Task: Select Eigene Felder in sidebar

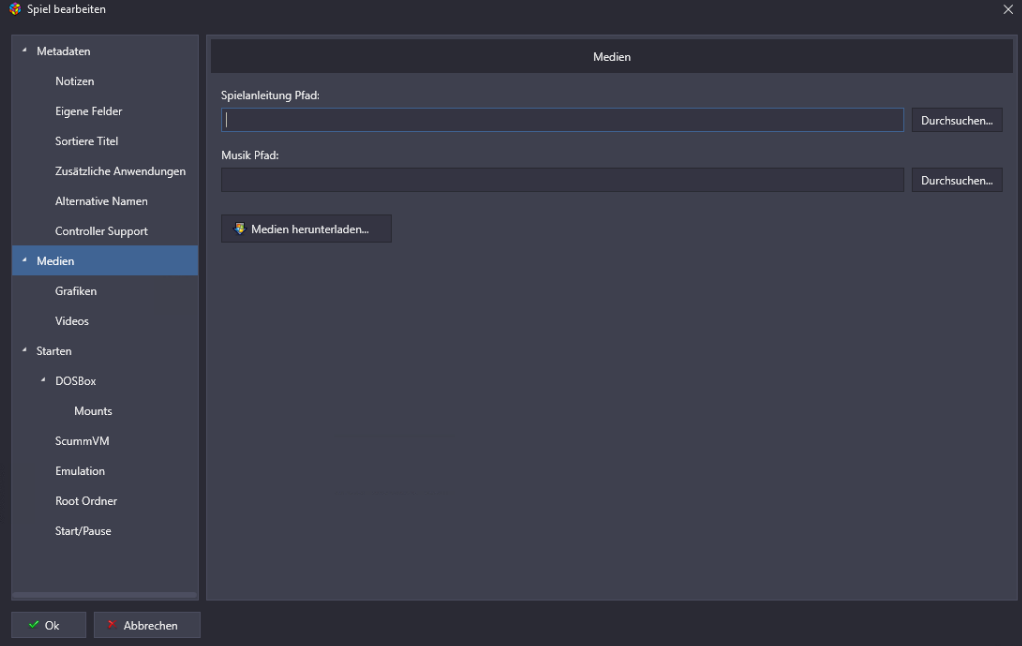Action: click(88, 111)
